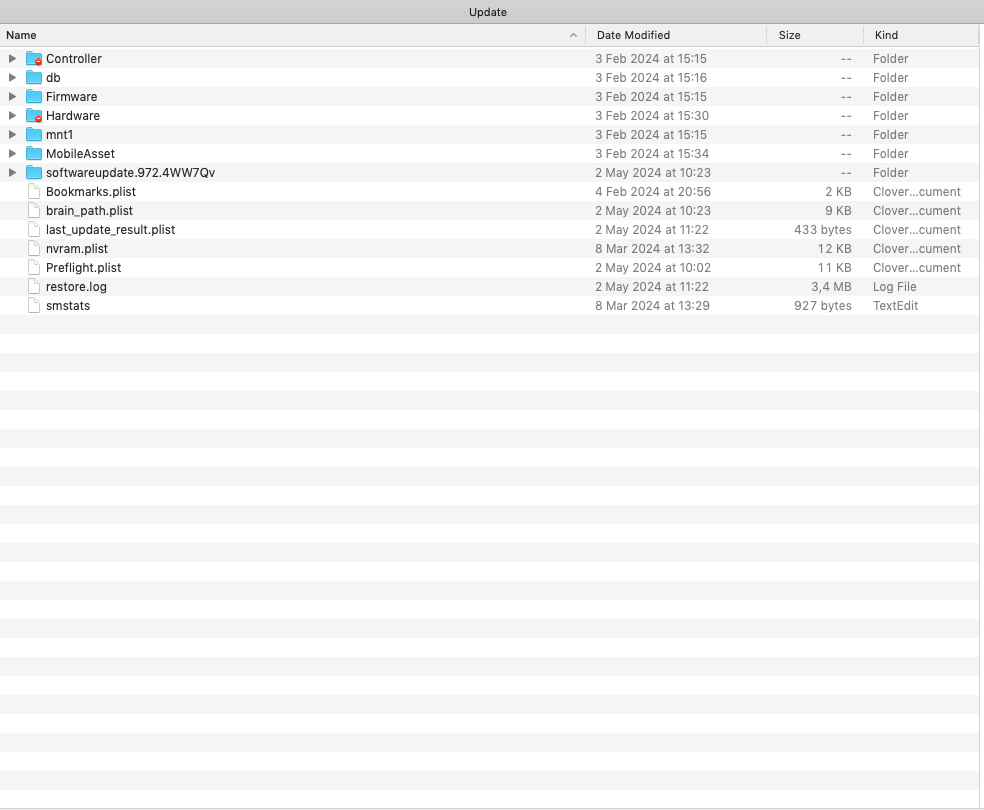Click the date 3 Feb 2024 at 15:30
984x810 pixels.
[651, 115]
